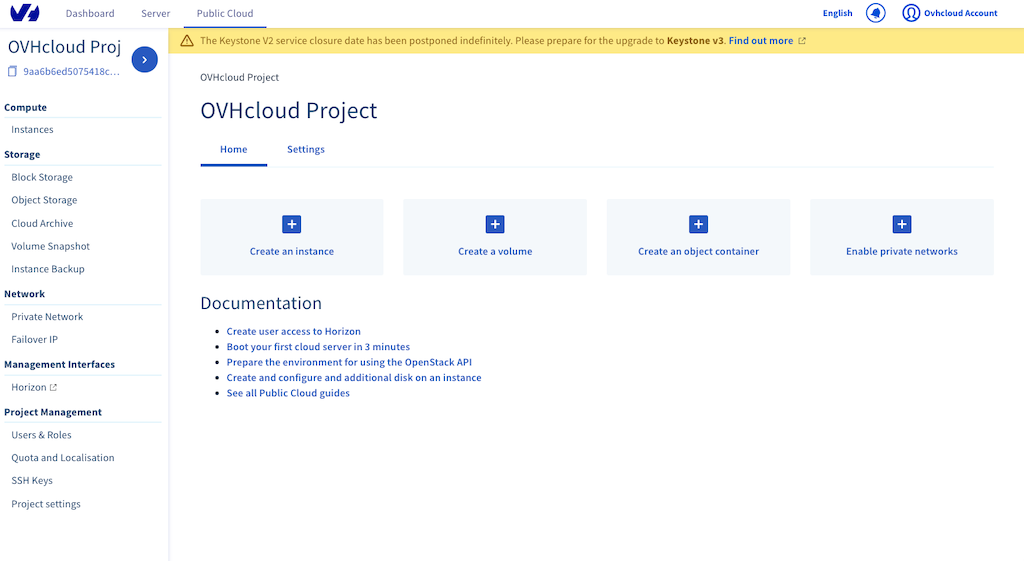
Task: Open Create and configure additional disk guide
Action: pyautogui.click(x=354, y=377)
